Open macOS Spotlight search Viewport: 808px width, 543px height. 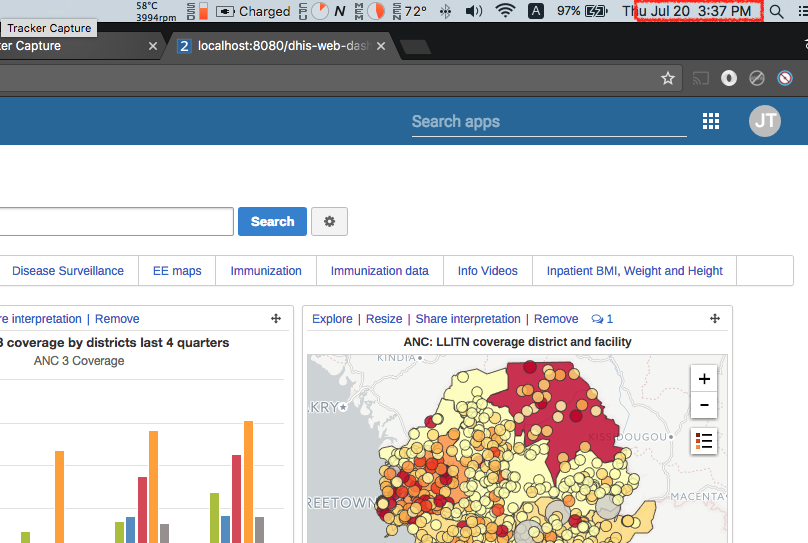(776, 12)
